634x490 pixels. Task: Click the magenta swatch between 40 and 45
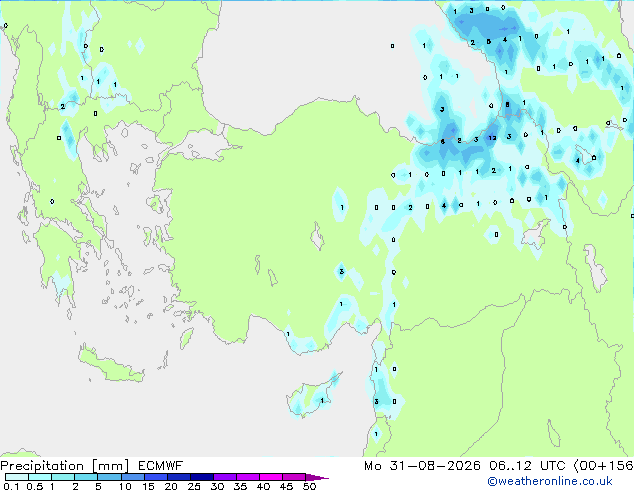(x=271, y=477)
